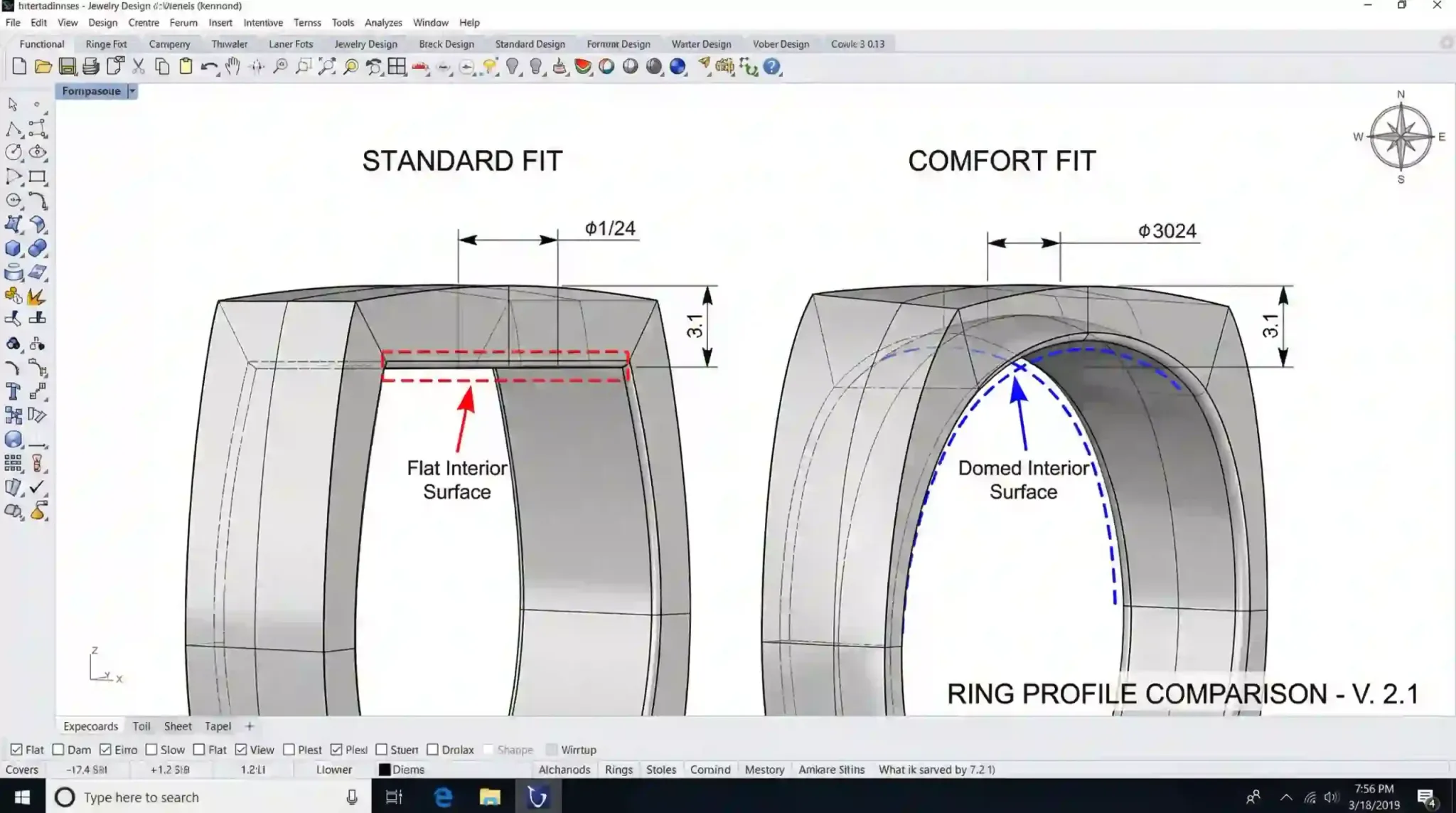The height and width of the screenshot is (813, 1456).
Task: Click the Comind status bar button
Action: pos(710,770)
